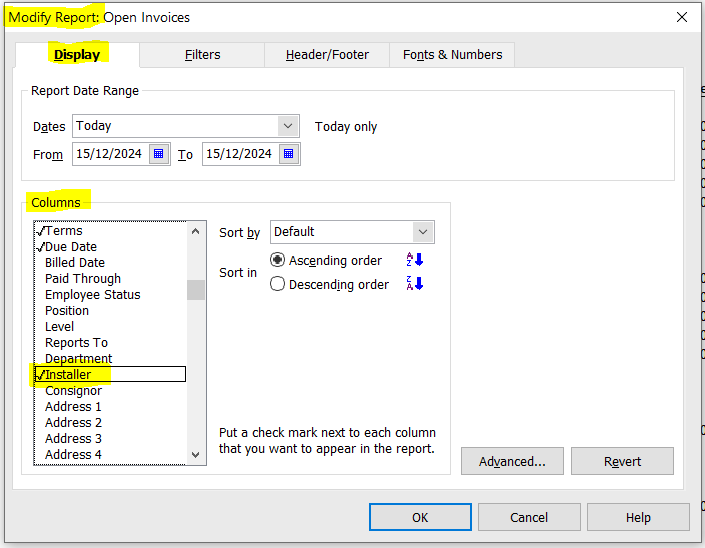Switch to the Filters tab
The height and width of the screenshot is (548, 705).
click(202, 55)
